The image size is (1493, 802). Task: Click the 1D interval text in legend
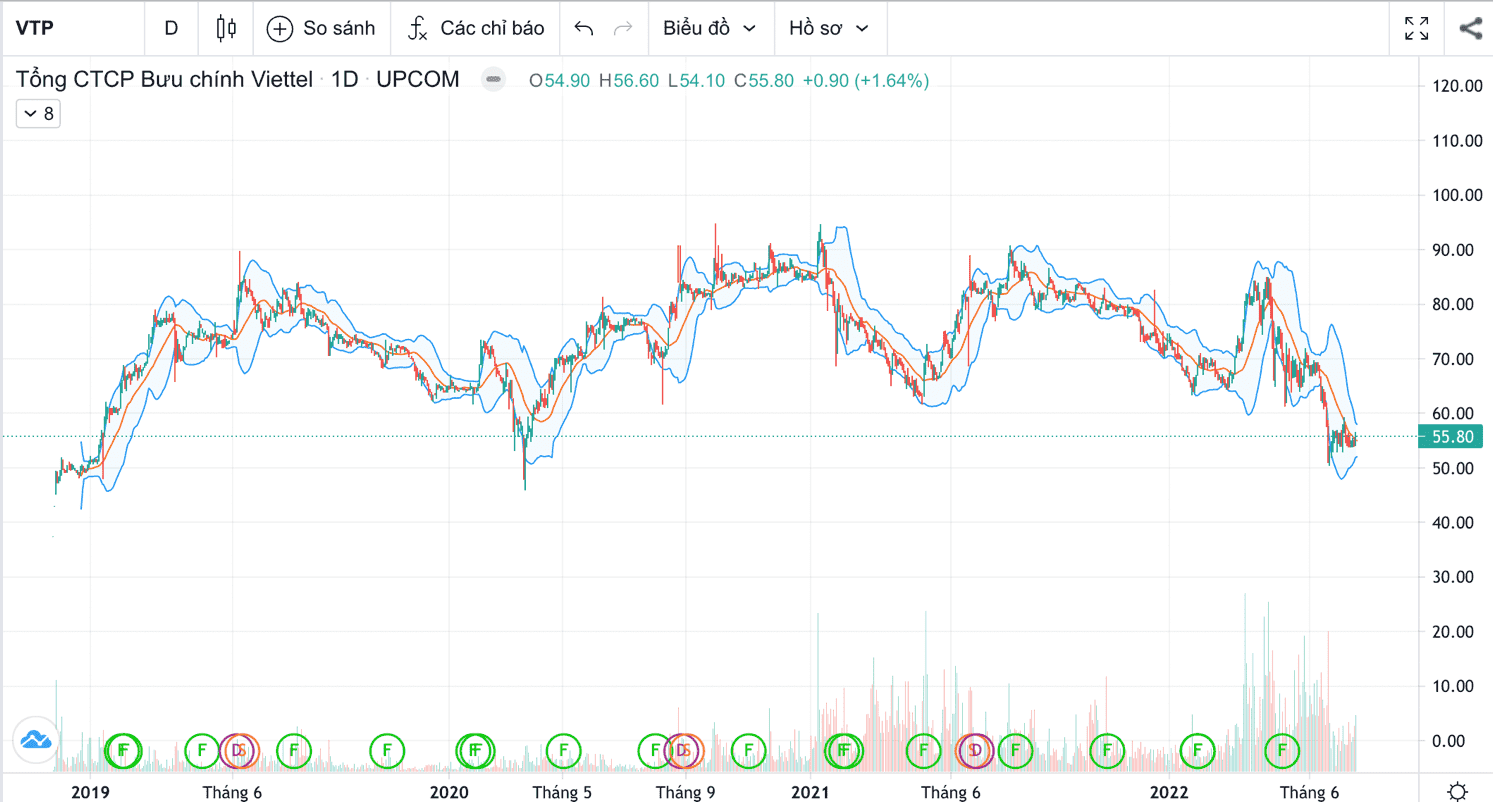click(x=345, y=80)
